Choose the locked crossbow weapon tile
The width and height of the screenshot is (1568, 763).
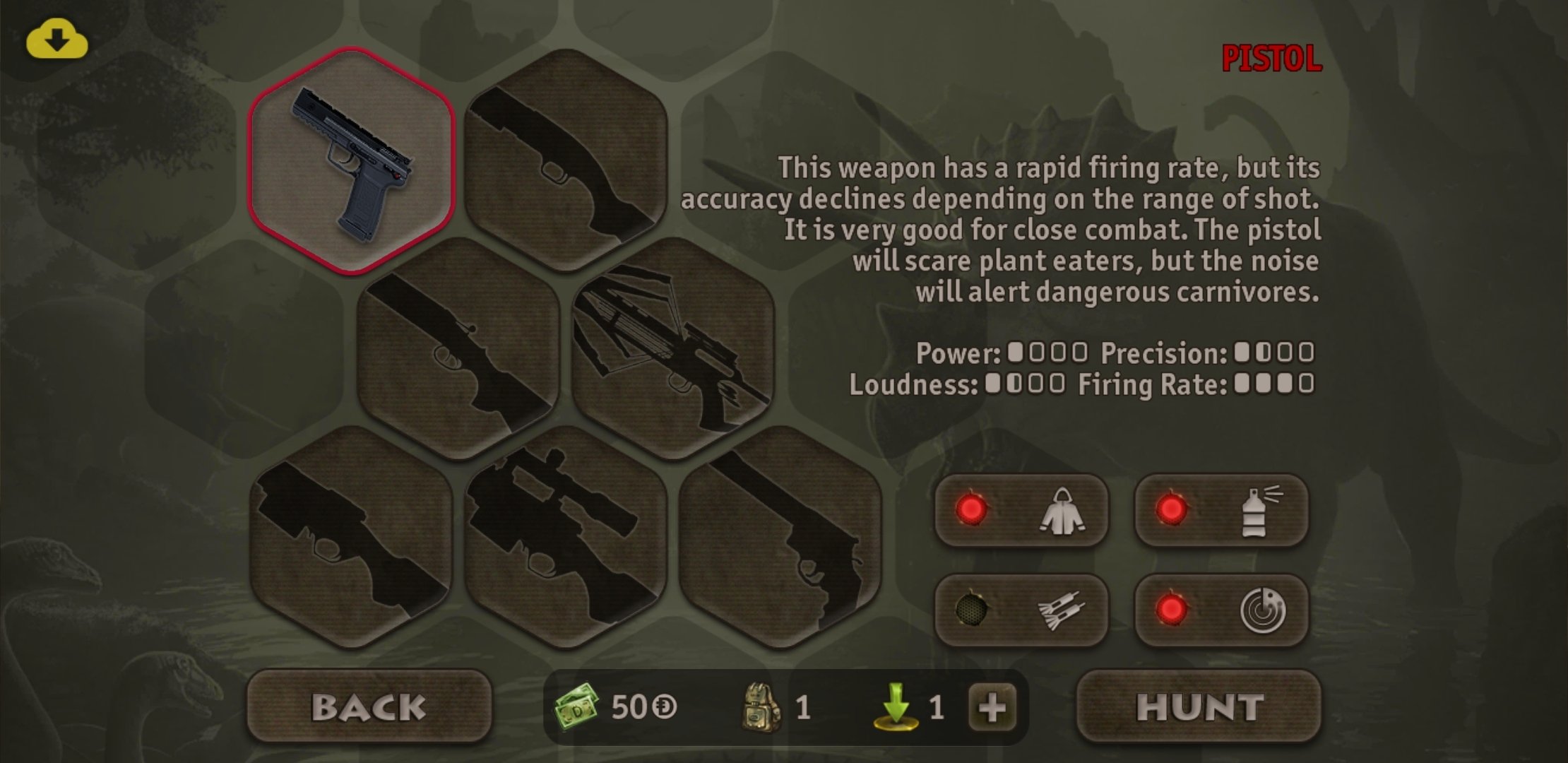[673, 348]
